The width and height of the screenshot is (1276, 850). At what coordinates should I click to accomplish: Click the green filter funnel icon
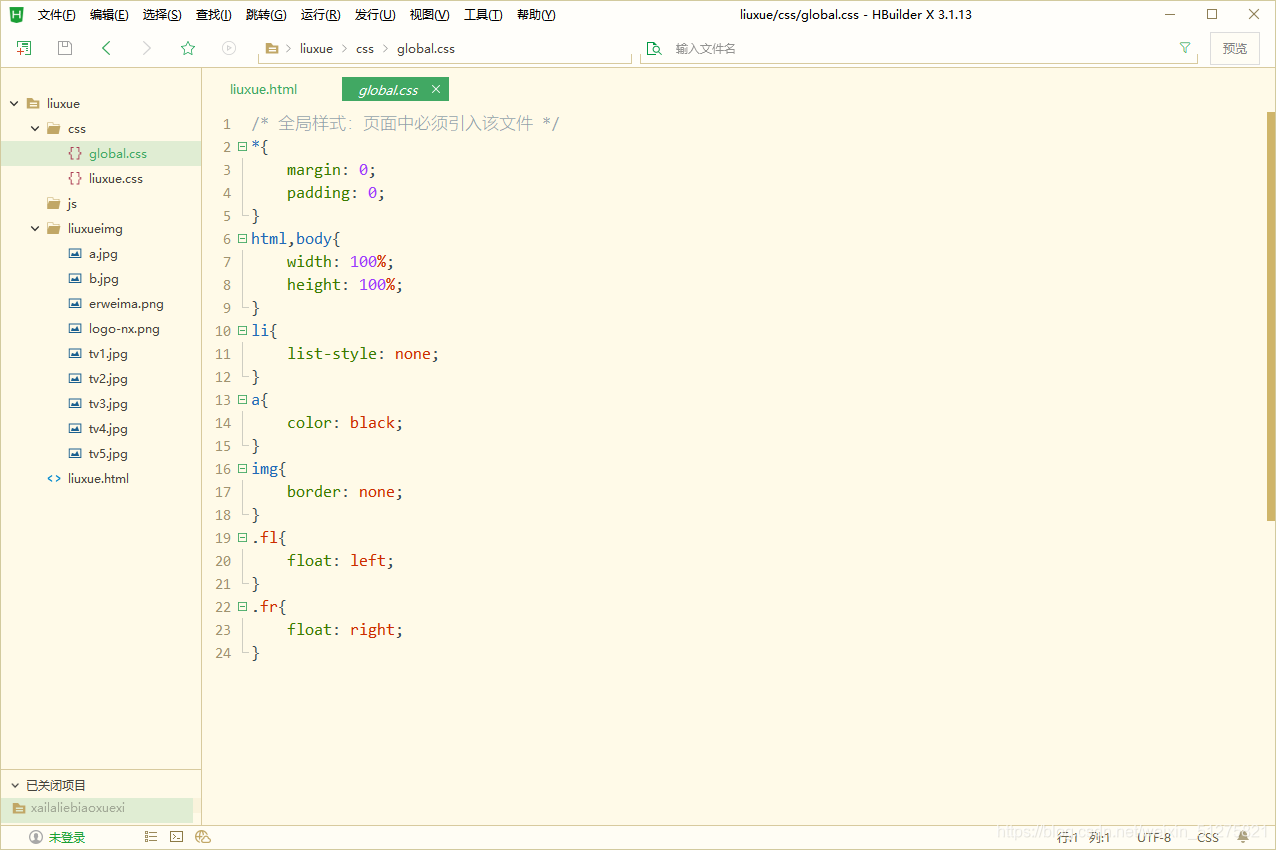coord(1185,48)
